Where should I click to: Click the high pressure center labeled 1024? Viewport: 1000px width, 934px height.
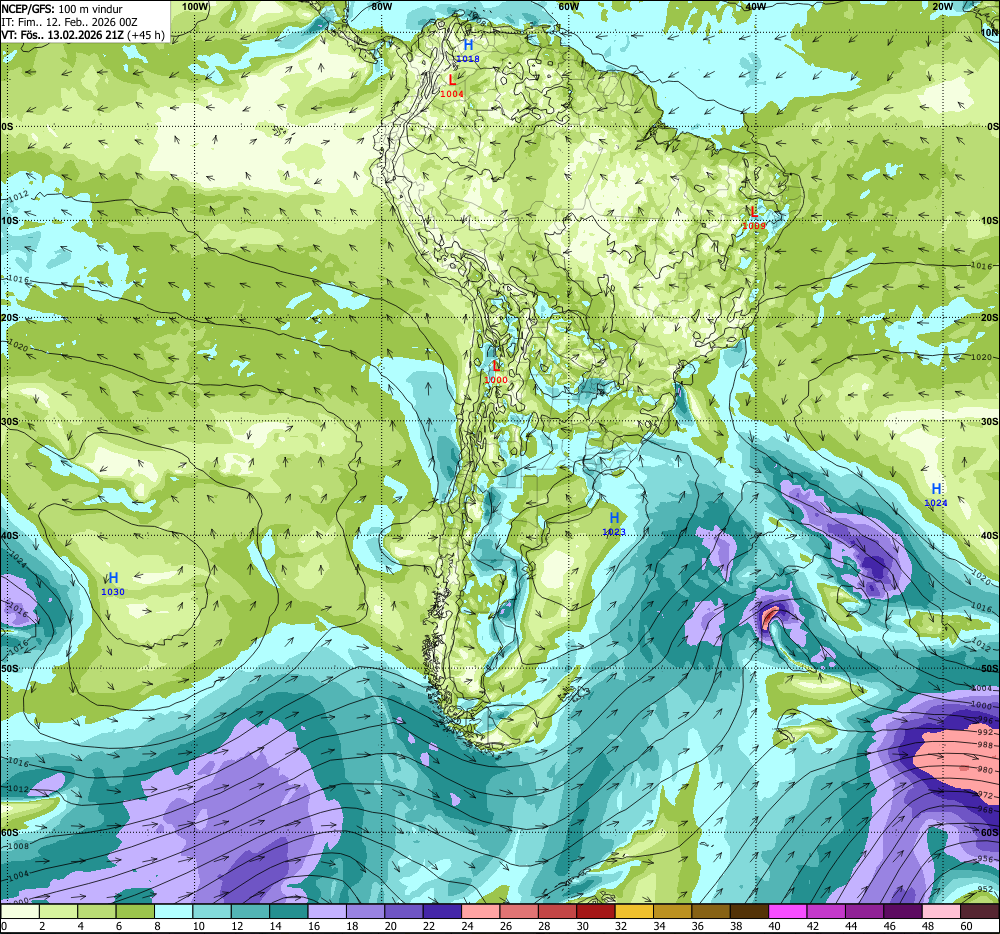click(936, 494)
